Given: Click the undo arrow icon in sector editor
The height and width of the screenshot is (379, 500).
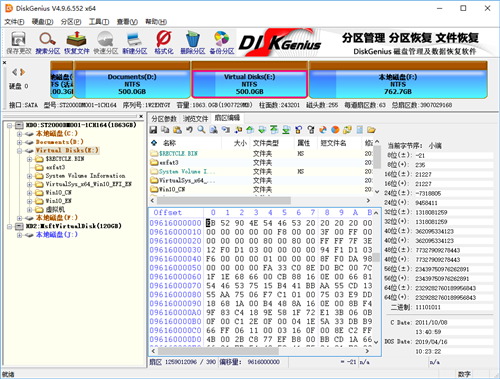Looking at the screenshot, I should (x=189, y=130).
